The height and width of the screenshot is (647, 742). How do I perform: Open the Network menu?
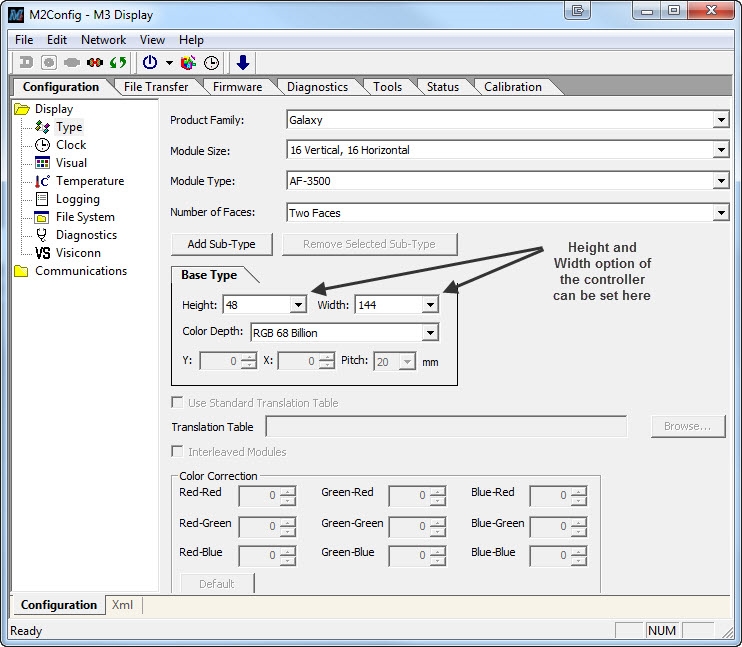coord(103,40)
